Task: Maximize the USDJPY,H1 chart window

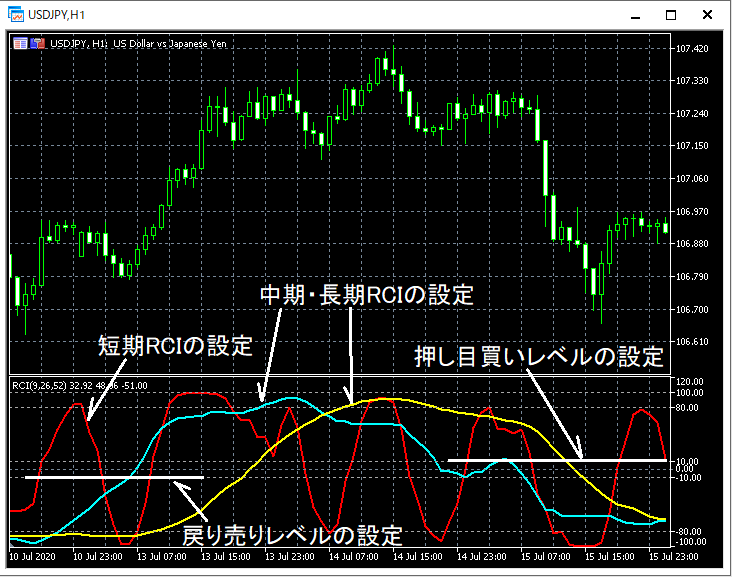Action: click(x=671, y=15)
